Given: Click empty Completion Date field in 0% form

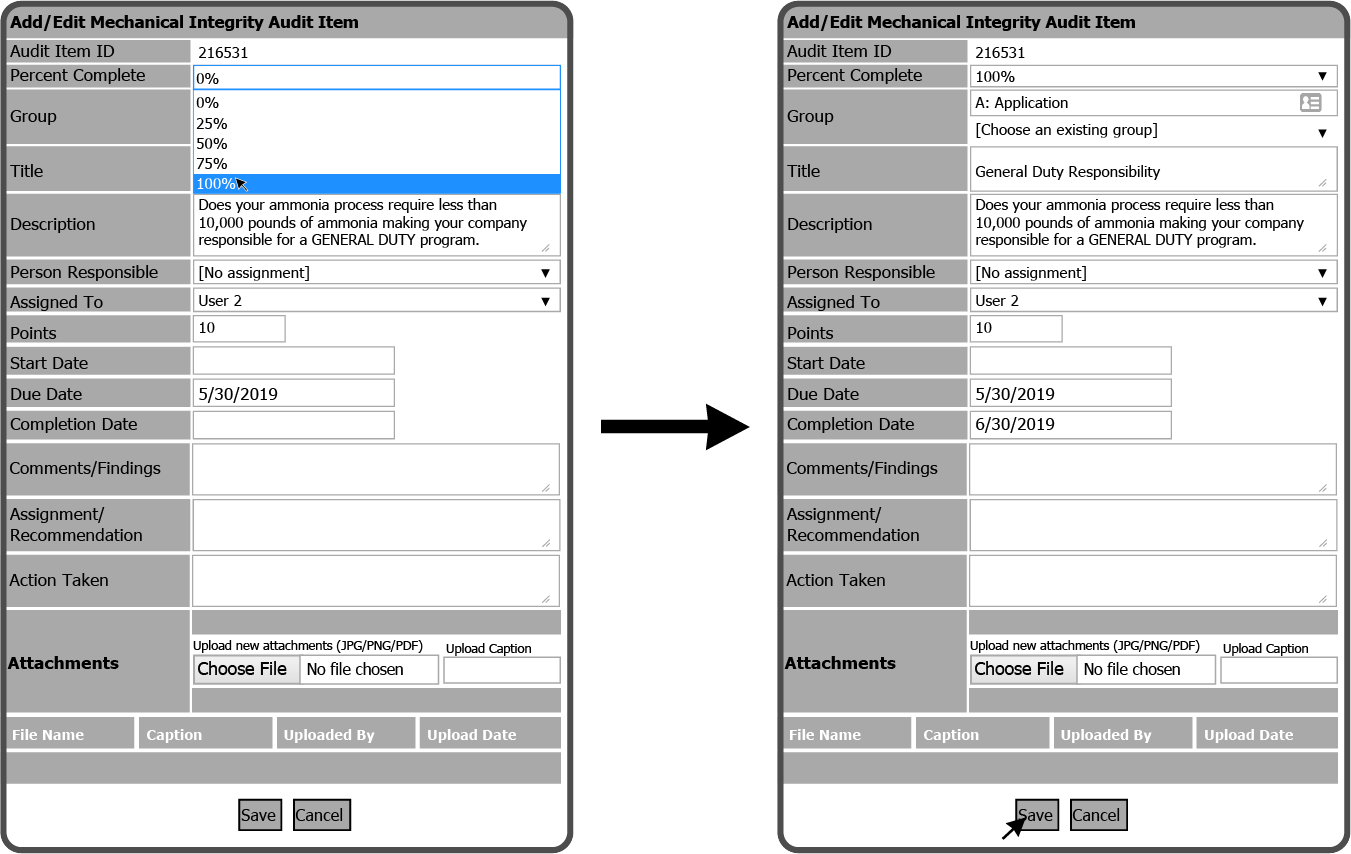Looking at the screenshot, I should [293, 424].
